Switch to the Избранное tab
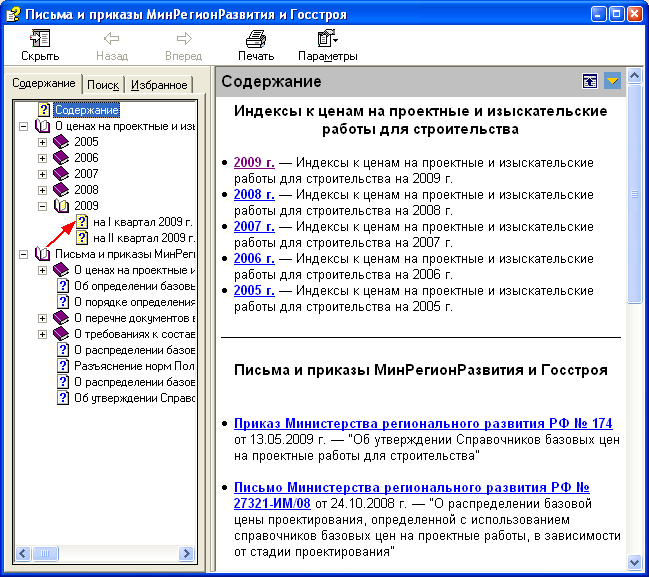This screenshot has width=649, height=577. pos(158,85)
